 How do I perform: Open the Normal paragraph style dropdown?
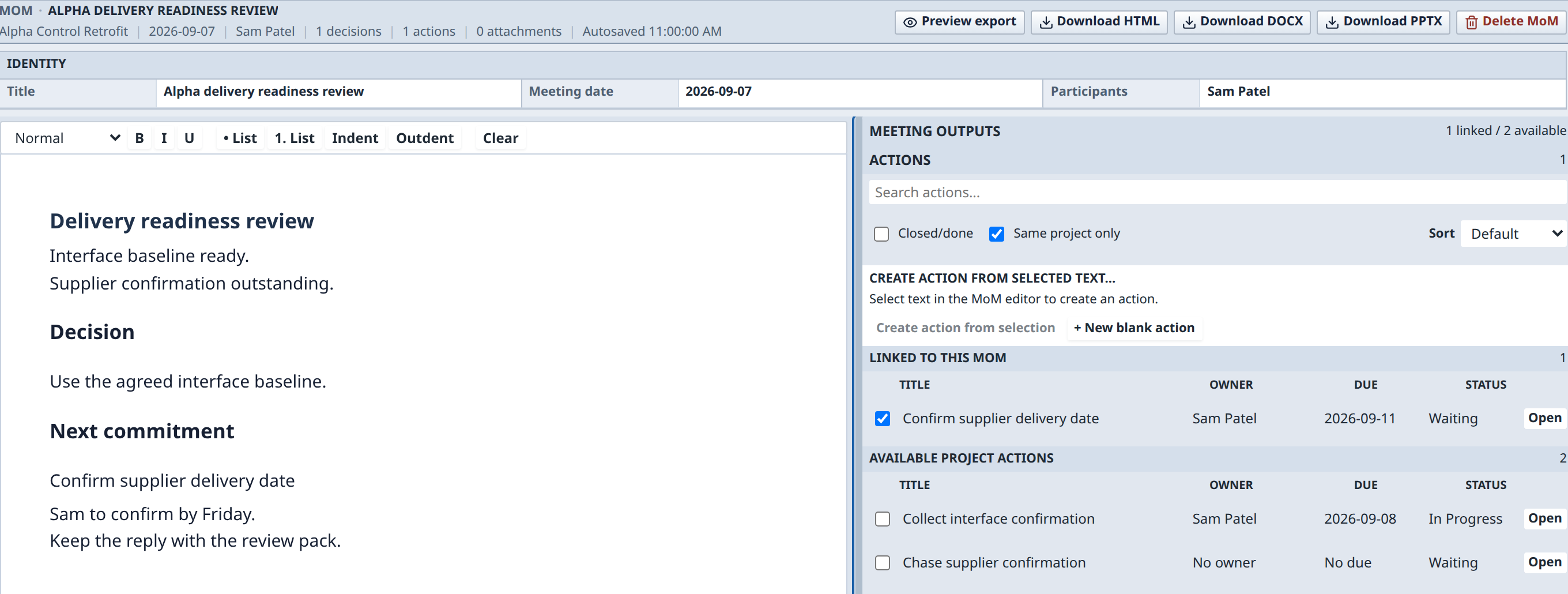[x=66, y=138]
